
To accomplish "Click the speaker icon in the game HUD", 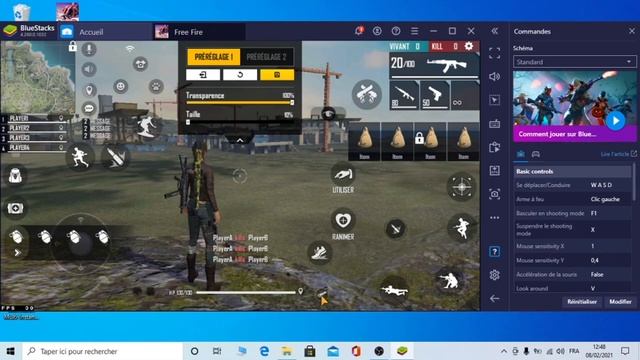I will coord(89,69).
